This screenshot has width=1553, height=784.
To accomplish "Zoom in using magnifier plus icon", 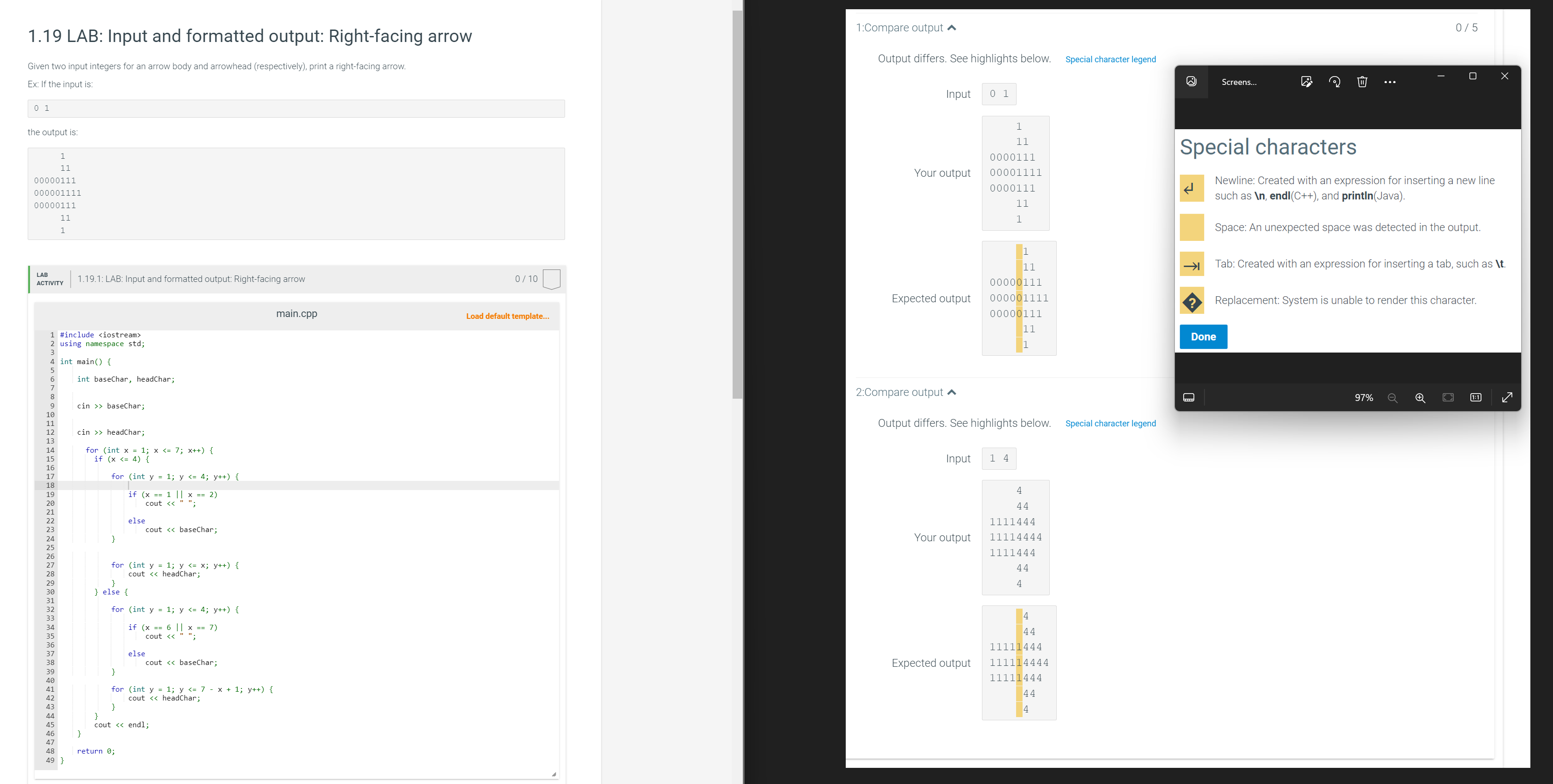I will click(1420, 398).
